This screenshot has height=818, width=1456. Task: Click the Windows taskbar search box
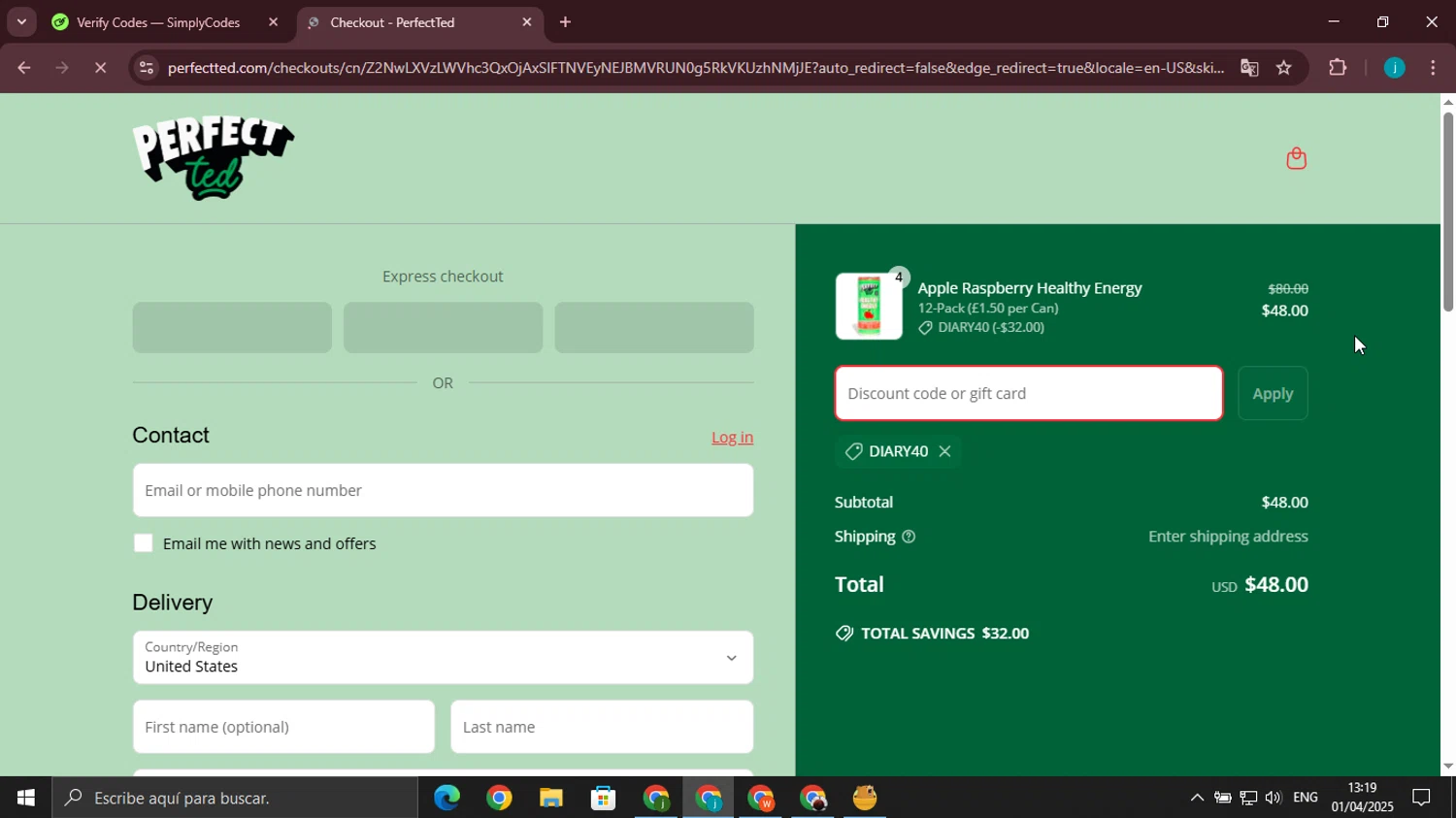click(x=235, y=798)
